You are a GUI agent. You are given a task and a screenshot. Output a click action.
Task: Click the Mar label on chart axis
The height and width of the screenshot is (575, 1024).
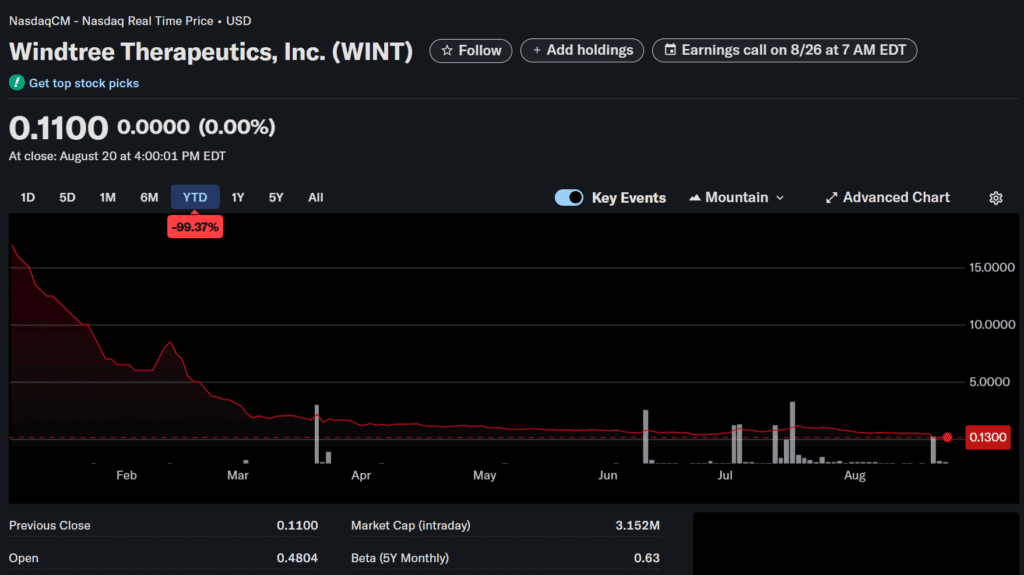click(238, 475)
